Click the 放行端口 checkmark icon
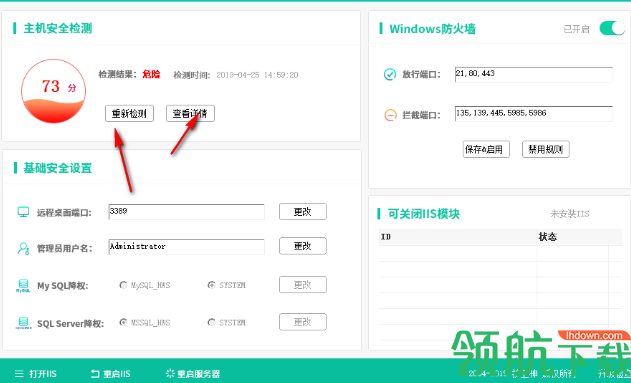Image resolution: width=631 pixels, height=383 pixels. [390, 74]
